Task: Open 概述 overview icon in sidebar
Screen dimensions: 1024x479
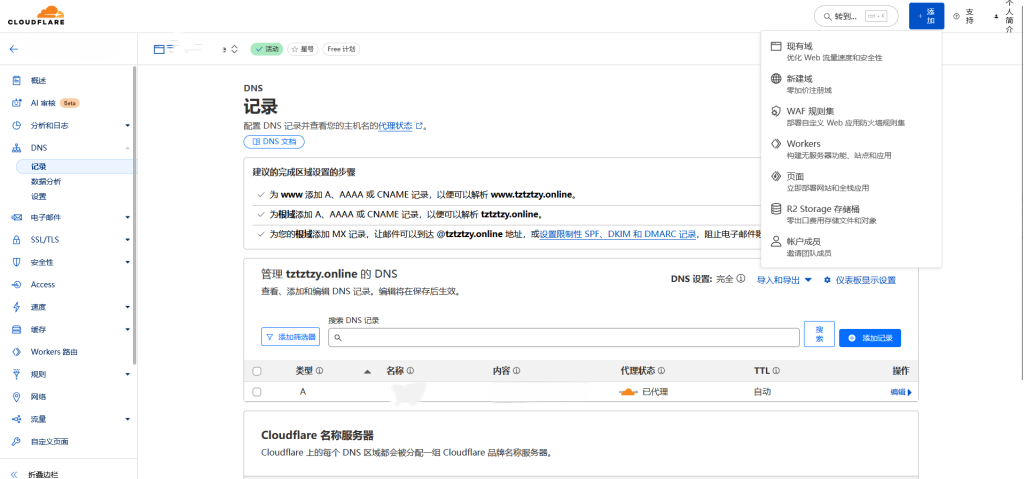Action: click(x=17, y=80)
